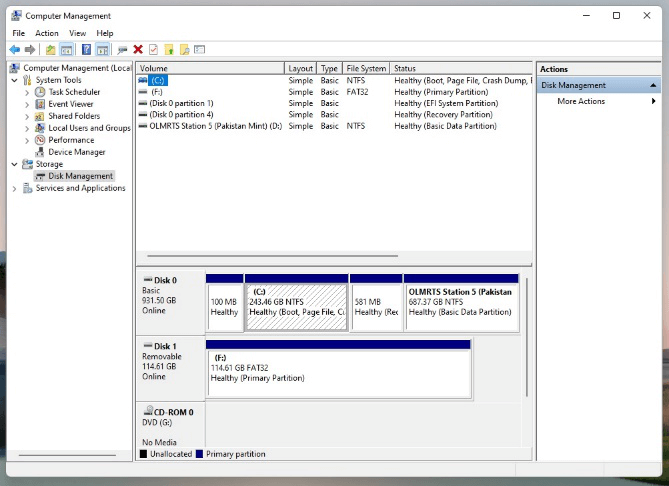Click the black Unallocated legend swatch
The height and width of the screenshot is (486, 669).
(x=143, y=454)
